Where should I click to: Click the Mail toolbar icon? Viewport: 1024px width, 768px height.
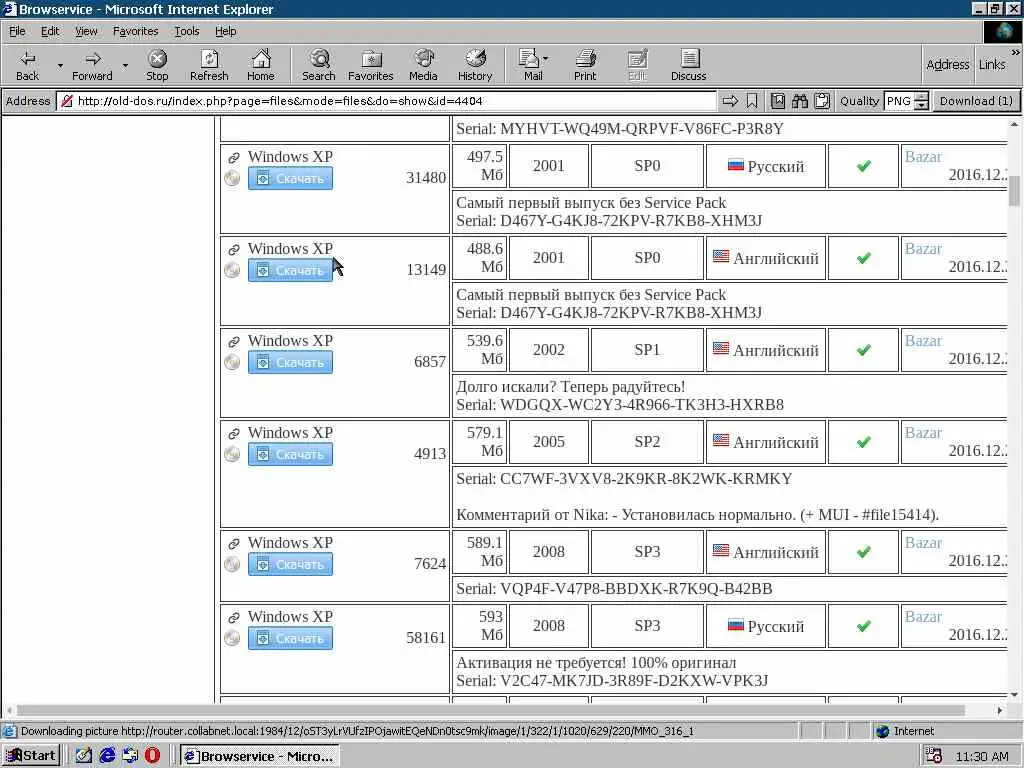[x=533, y=65]
